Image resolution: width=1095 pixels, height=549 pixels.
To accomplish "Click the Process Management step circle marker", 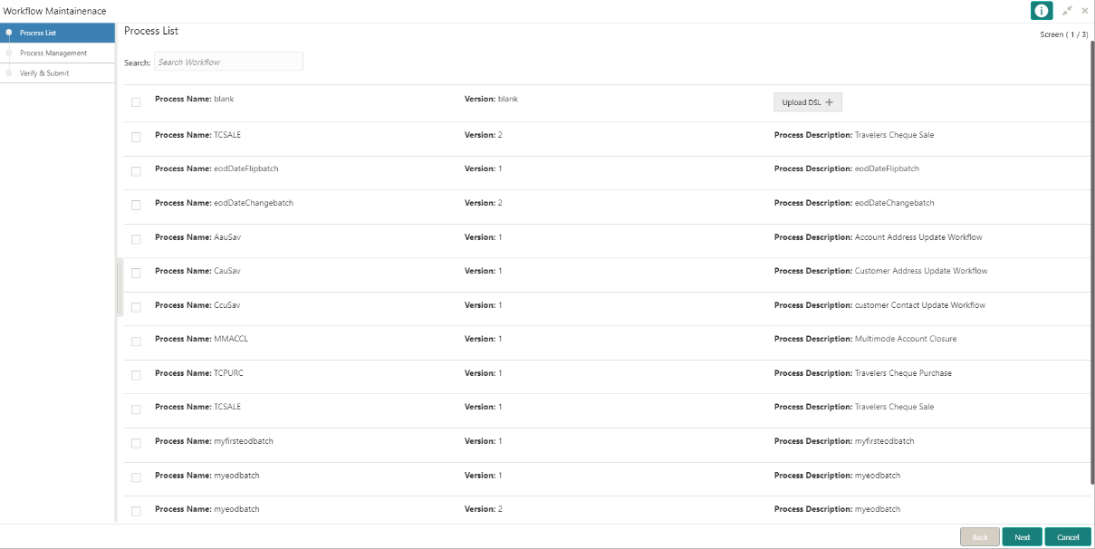I will 8,52.
